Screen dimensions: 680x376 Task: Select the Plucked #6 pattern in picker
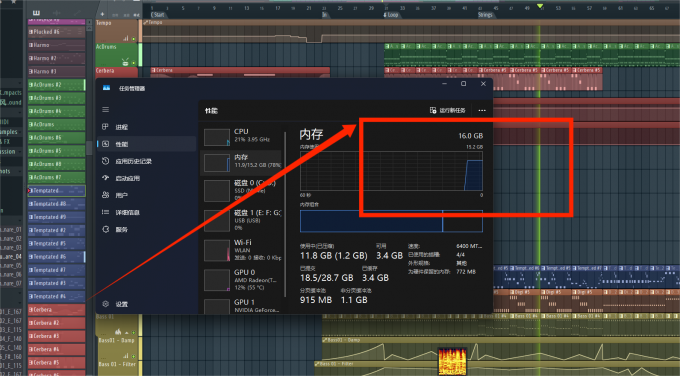(x=56, y=32)
